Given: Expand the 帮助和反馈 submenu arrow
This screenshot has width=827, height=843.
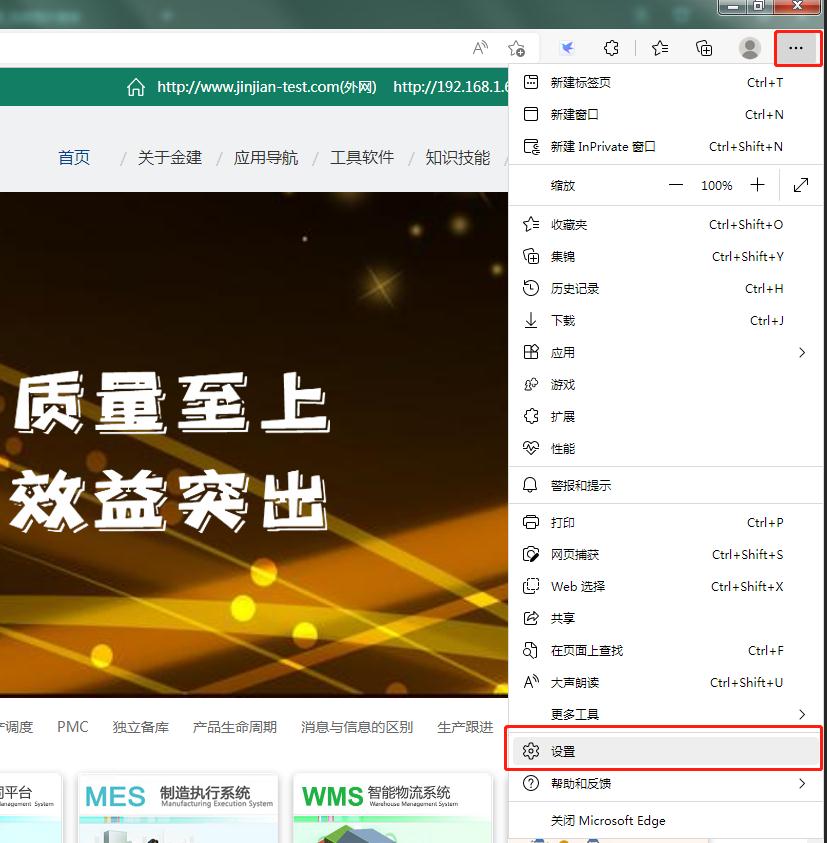Looking at the screenshot, I should click(802, 783).
